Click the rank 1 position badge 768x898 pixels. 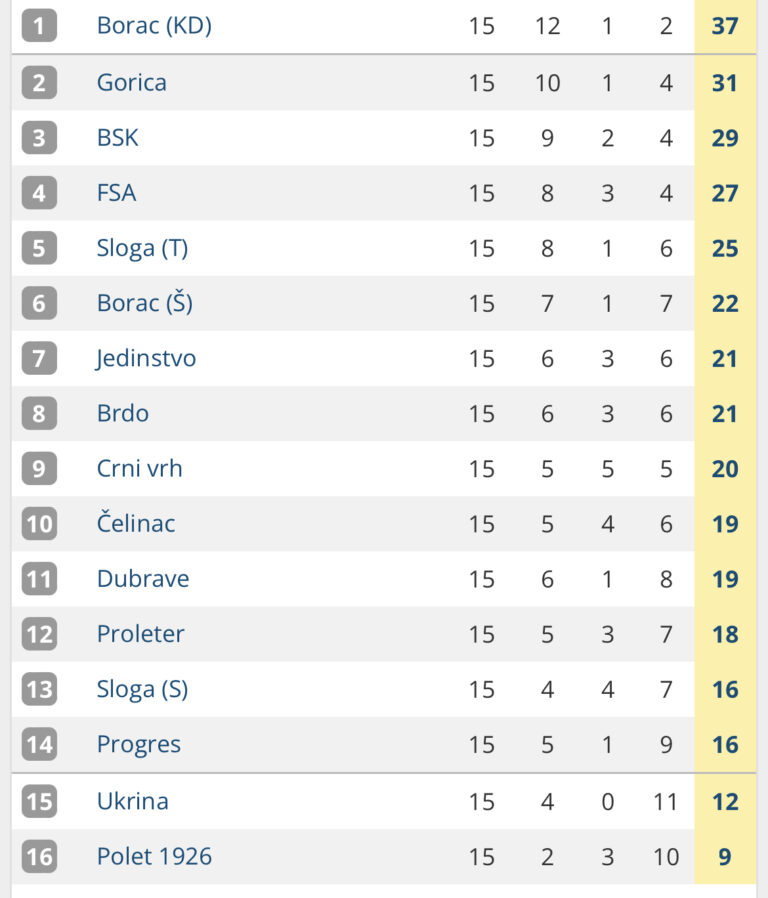tap(40, 26)
